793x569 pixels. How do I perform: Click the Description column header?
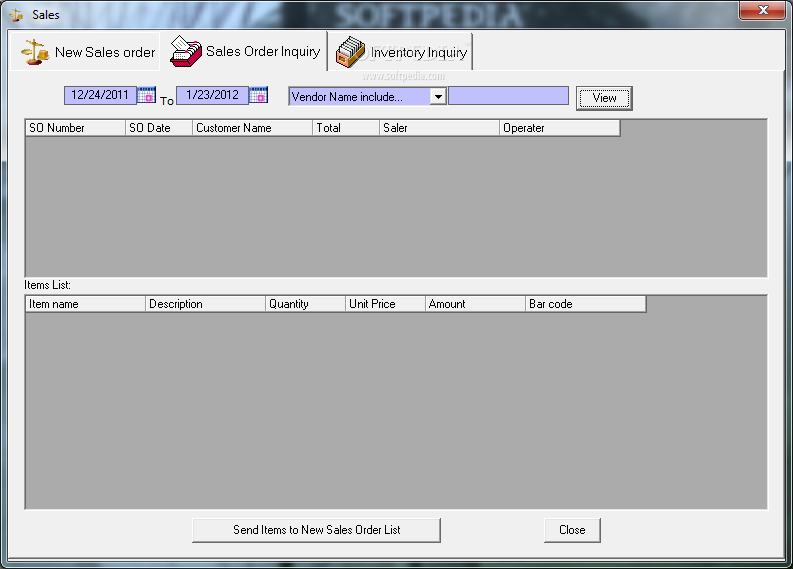[205, 304]
